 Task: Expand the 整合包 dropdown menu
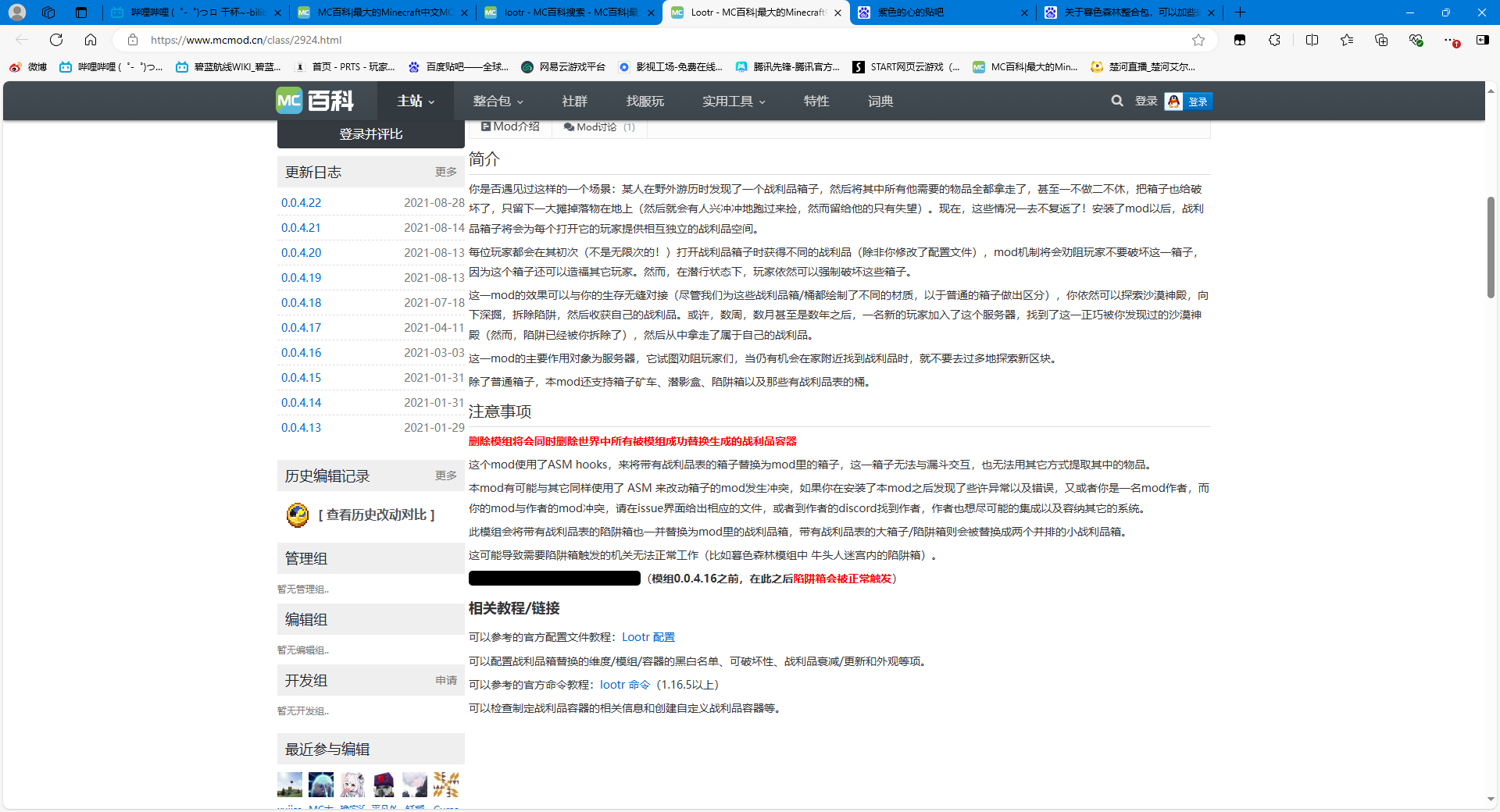coord(498,101)
